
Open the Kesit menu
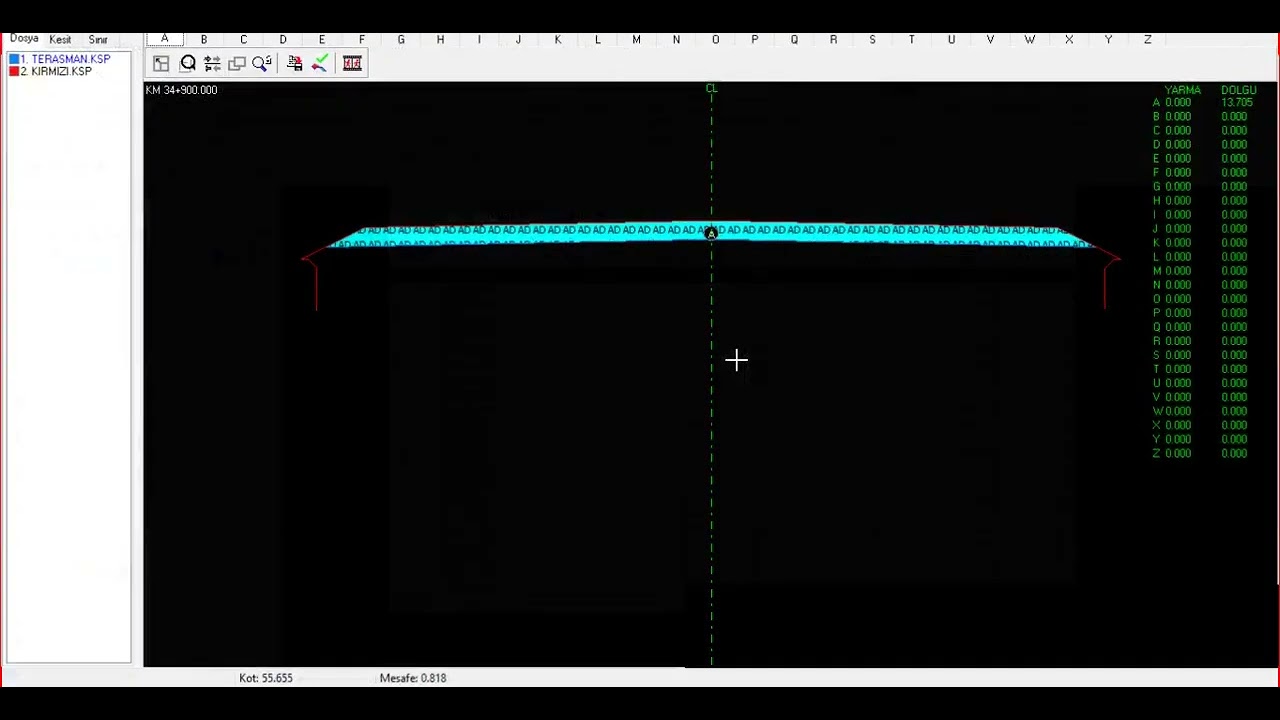click(x=60, y=40)
